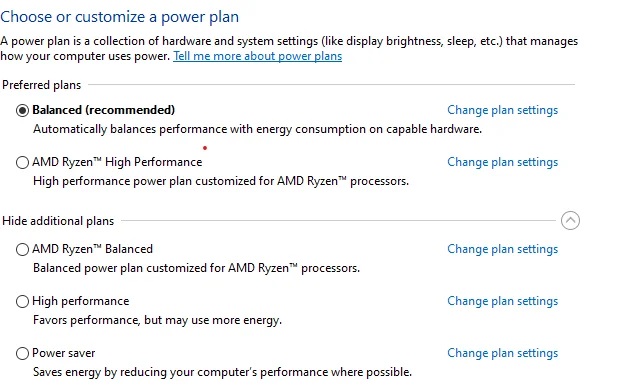This screenshot has height=390, width=625.
Task: Select the AMD Ryzen Balanced radio button
Action: point(22,249)
